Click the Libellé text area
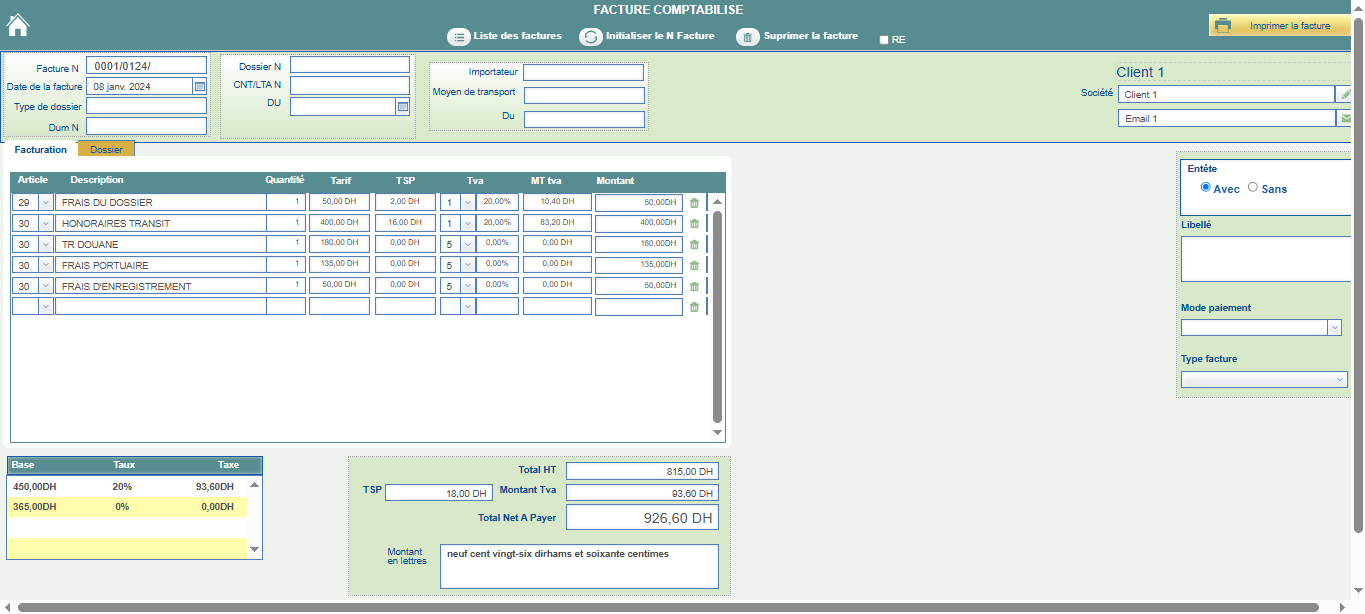 click(1267, 259)
